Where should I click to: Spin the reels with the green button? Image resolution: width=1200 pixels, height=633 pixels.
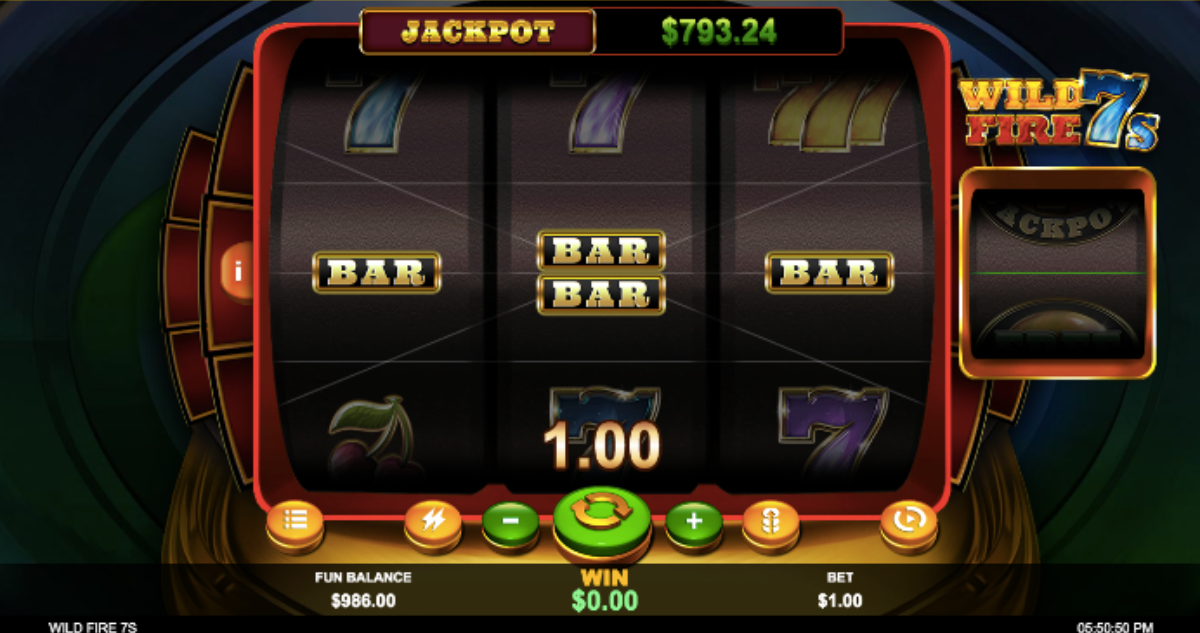click(602, 518)
